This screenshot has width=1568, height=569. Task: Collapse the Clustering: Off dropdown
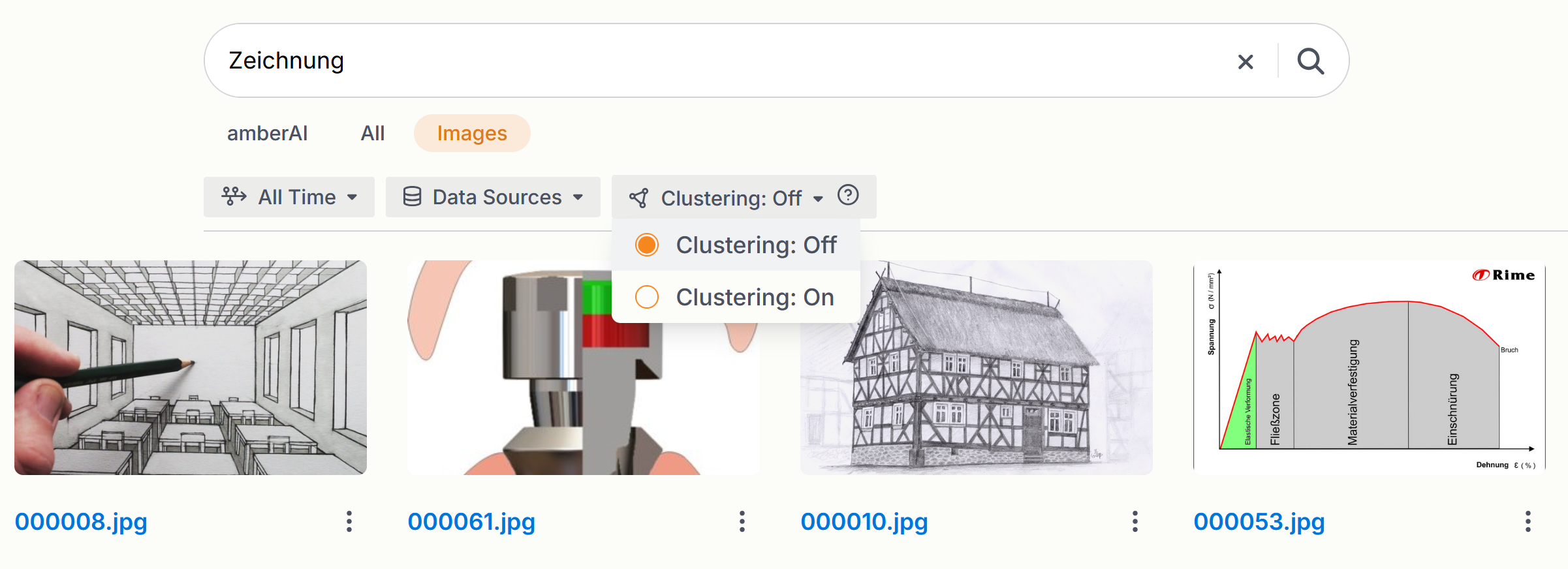[x=725, y=198]
